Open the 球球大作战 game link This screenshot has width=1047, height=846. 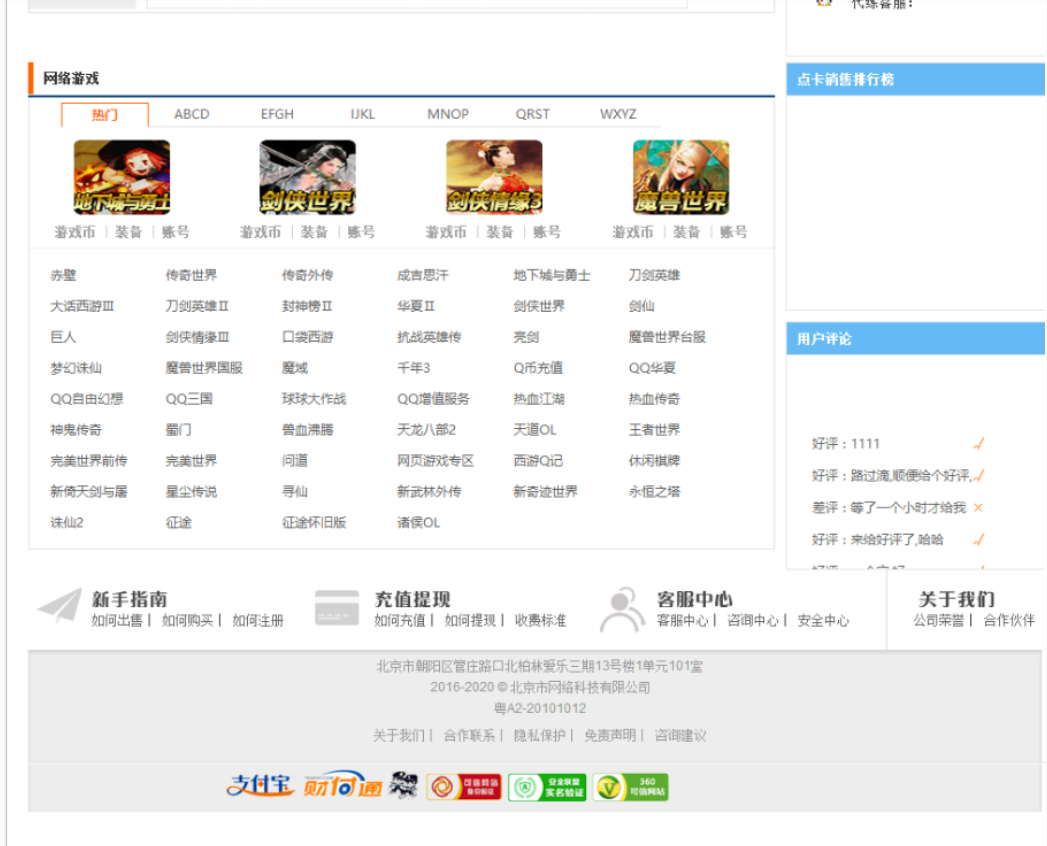point(314,399)
